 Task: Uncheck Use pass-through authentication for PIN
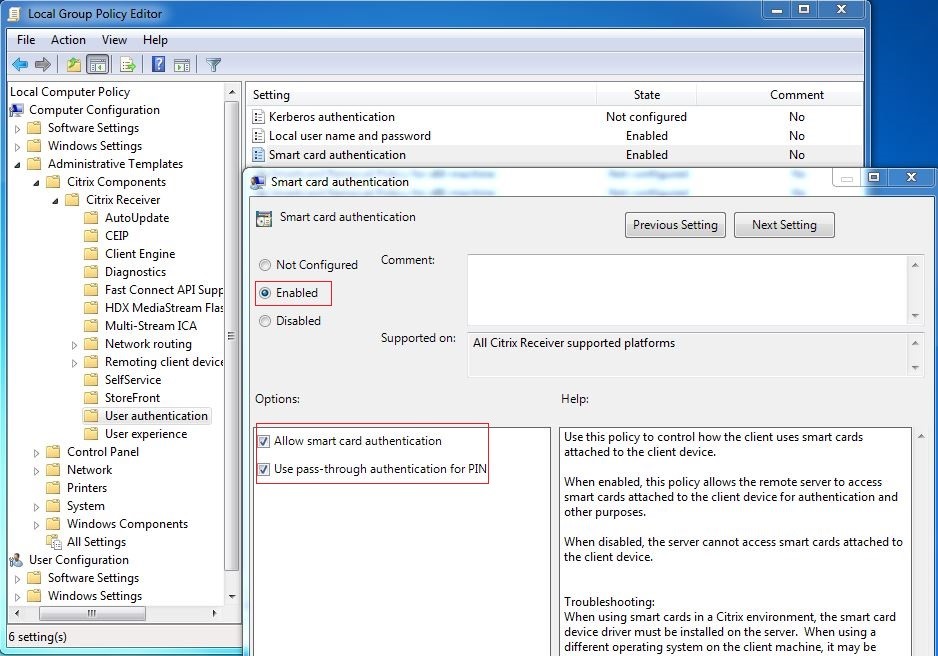(x=264, y=467)
